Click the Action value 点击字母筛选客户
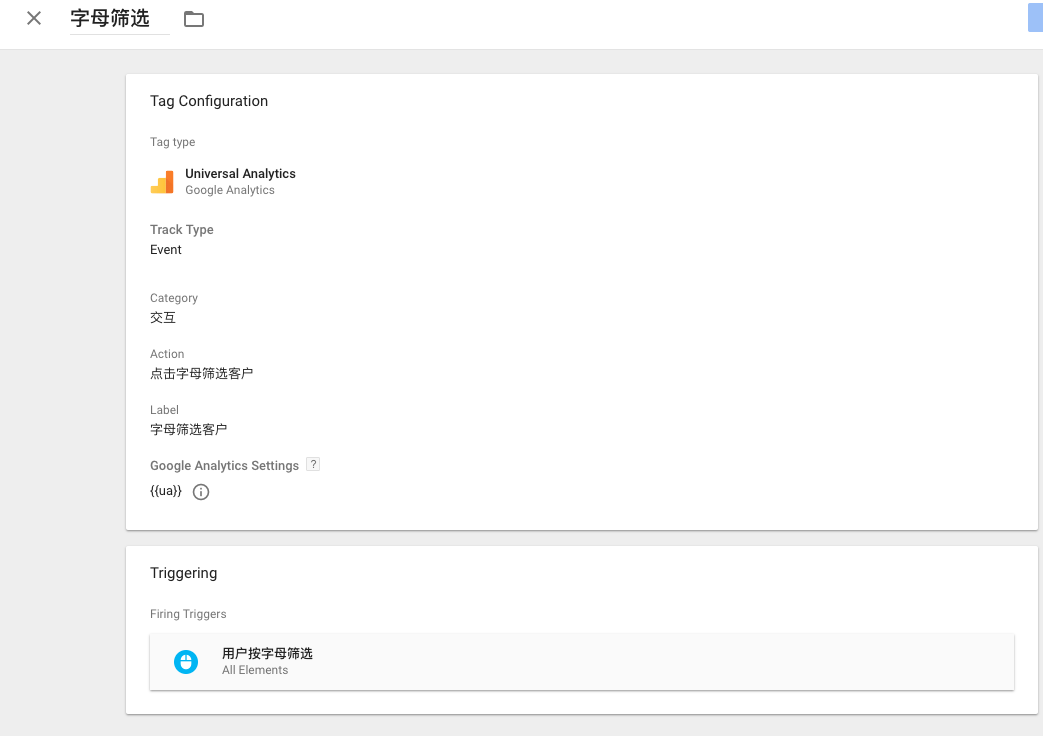The height and width of the screenshot is (736, 1043). [x=202, y=373]
